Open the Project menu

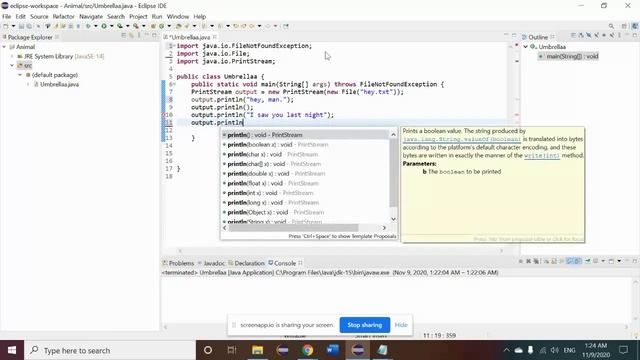[x=138, y=16]
